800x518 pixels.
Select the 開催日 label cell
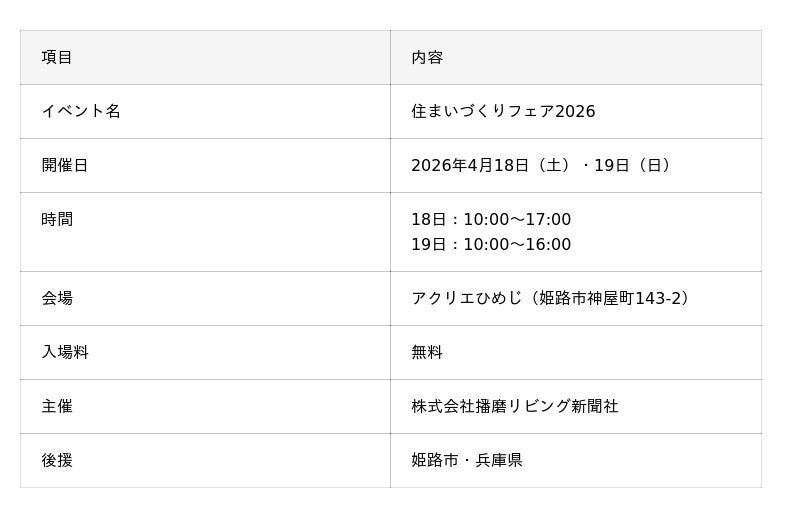pos(65,165)
